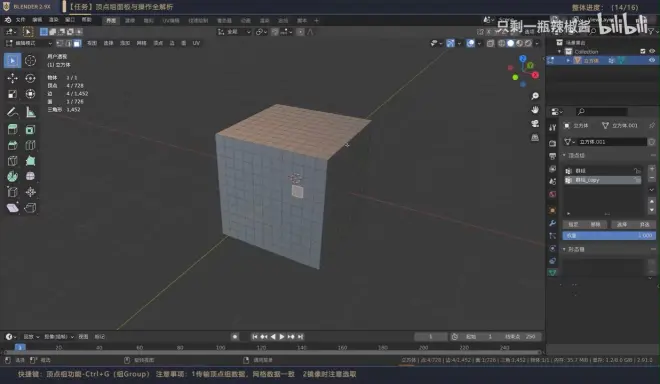Expand the 立方体 object in outliner
Screen dimensions: 660x384
568,61
